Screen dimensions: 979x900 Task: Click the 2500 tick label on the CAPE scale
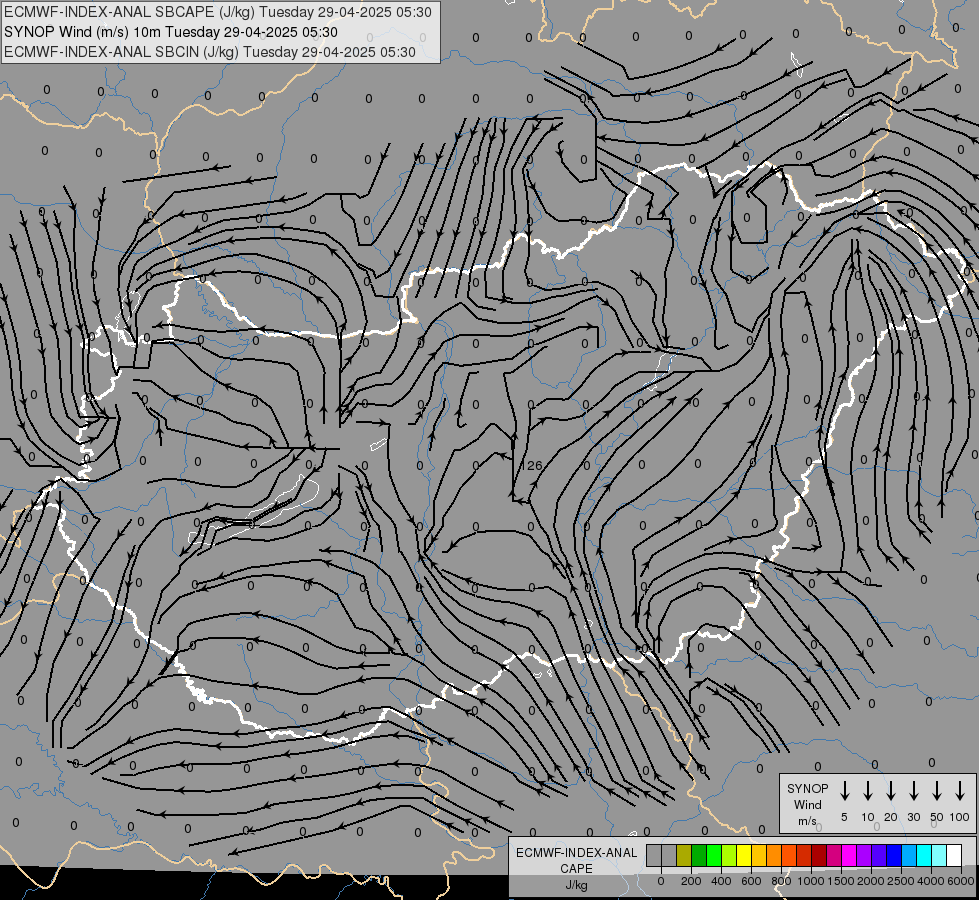pos(901,881)
